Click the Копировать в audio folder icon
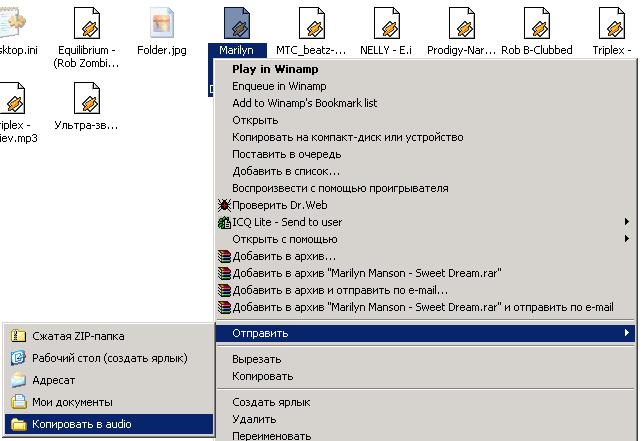Viewport: 644px width, 441px height. [x=18, y=424]
